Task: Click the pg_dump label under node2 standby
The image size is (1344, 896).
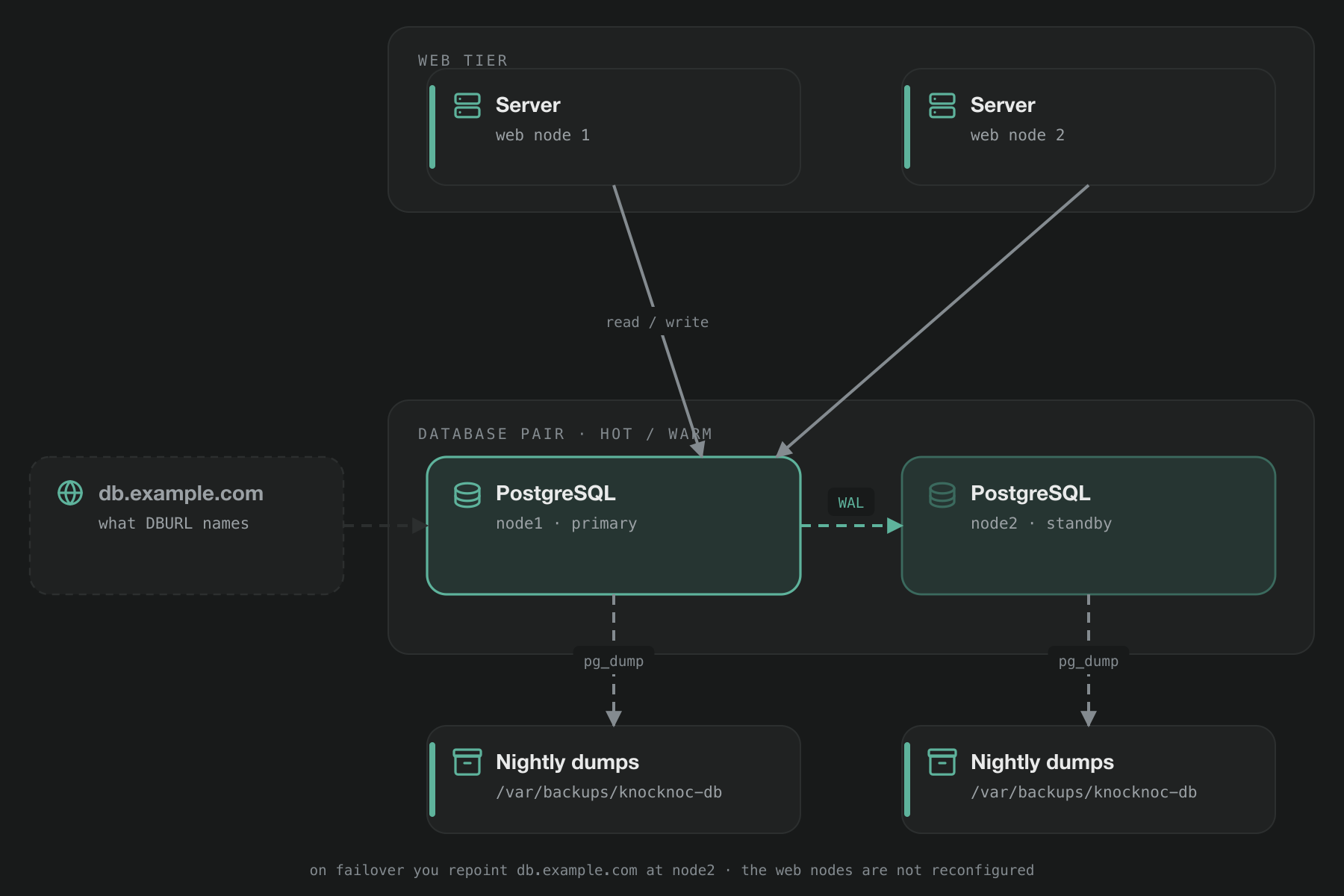Action: [1089, 661]
